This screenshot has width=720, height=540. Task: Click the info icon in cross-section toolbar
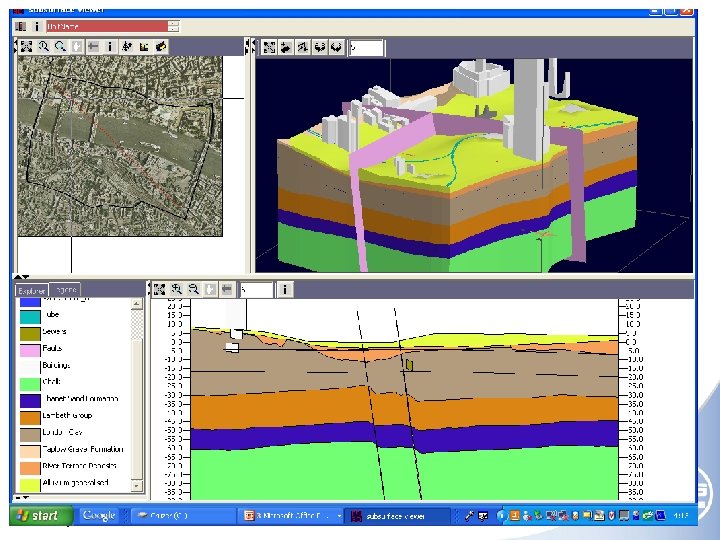pos(286,289)
